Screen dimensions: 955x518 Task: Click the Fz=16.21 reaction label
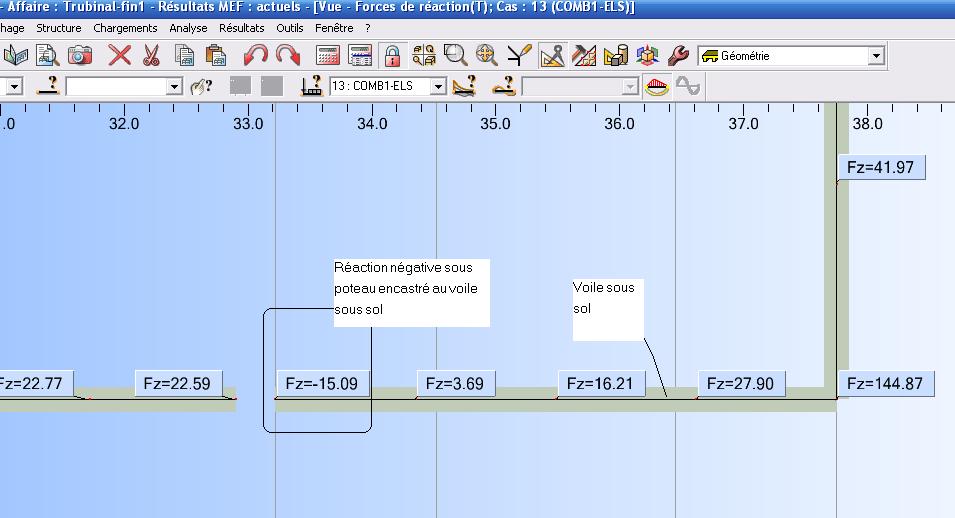click(601, 383)
